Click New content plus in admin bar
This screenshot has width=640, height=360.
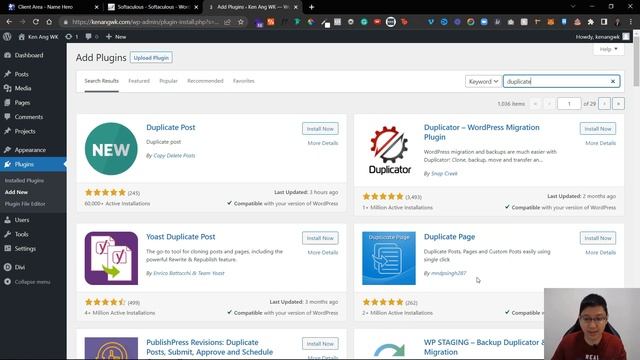tap(116, 37)
